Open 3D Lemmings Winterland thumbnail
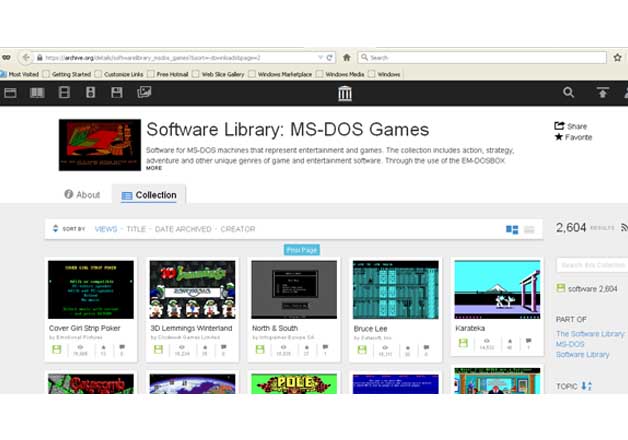This screenshot has height=440, width=628. (x=192, y=289)
